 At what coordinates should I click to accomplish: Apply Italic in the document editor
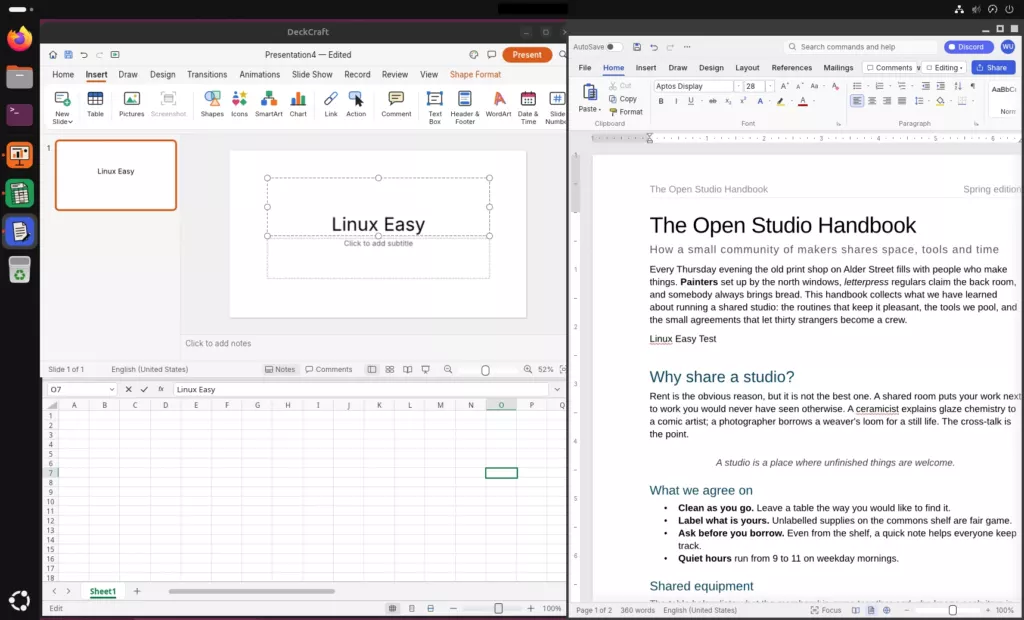[x=676, y=101]
